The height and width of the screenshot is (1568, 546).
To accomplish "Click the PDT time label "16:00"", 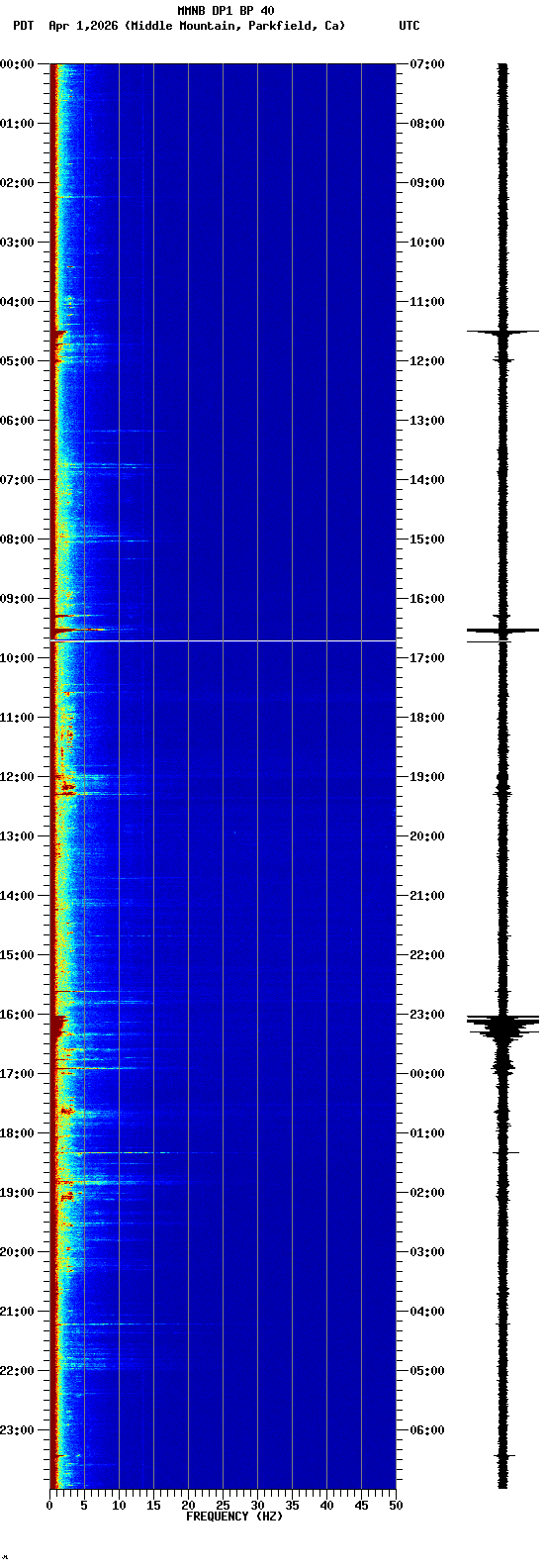I will tap(16, 1015).
